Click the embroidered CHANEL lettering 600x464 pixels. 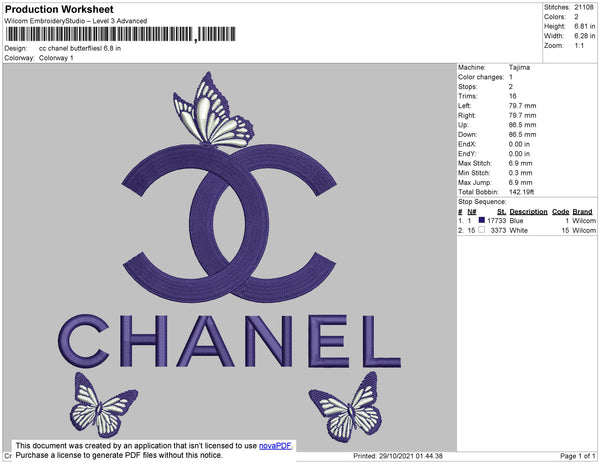[x=229, y=341]
